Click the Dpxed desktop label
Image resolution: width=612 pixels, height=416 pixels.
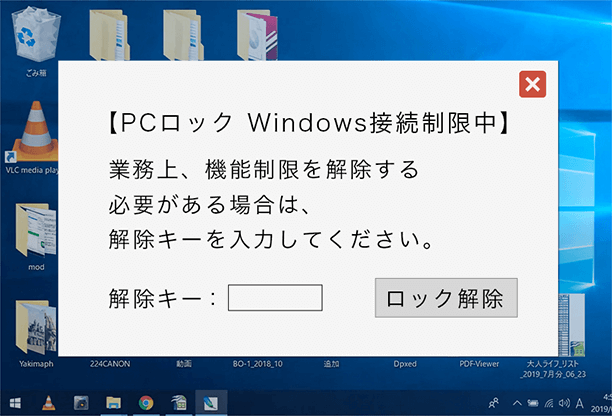pyautogui.click(x=405, y=364)
